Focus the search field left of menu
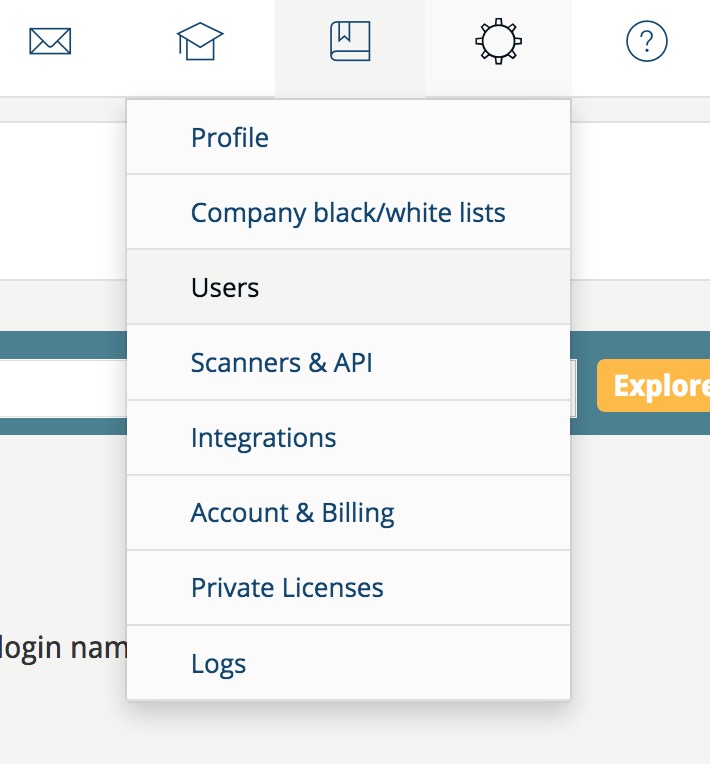710x764 pixels. click(63, 388)
